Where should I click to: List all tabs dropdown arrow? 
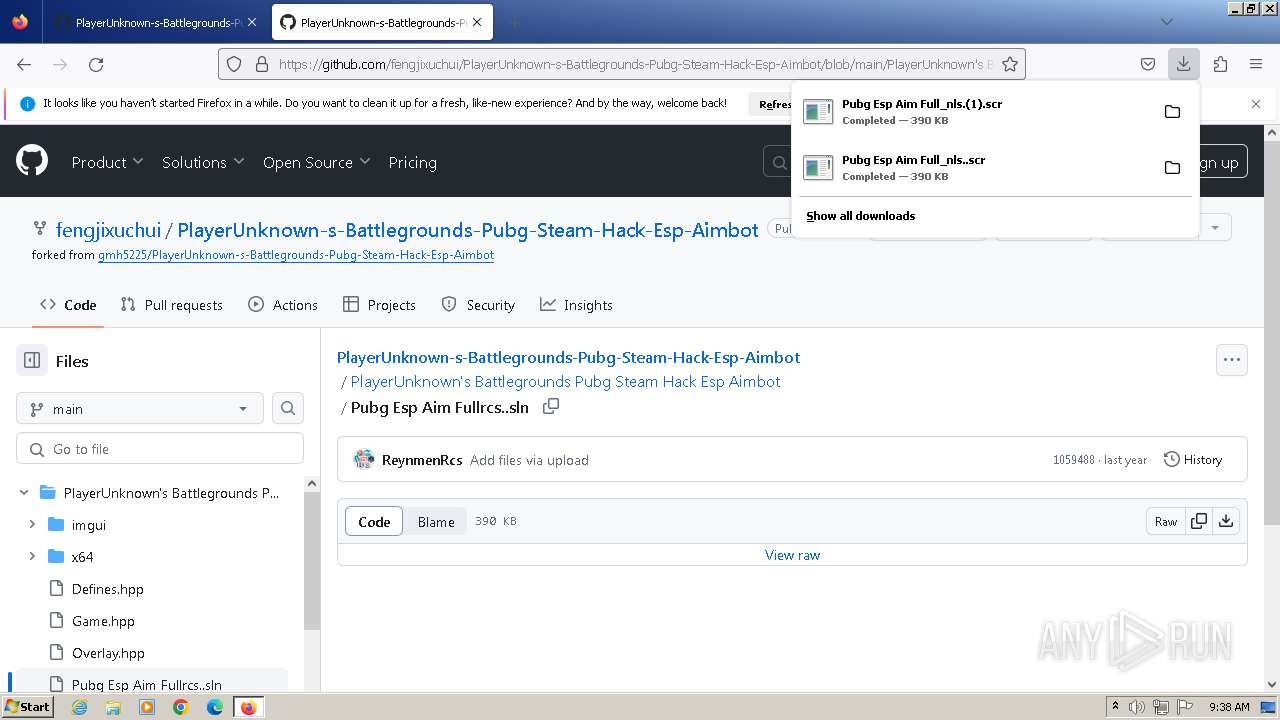[1167, 22]
